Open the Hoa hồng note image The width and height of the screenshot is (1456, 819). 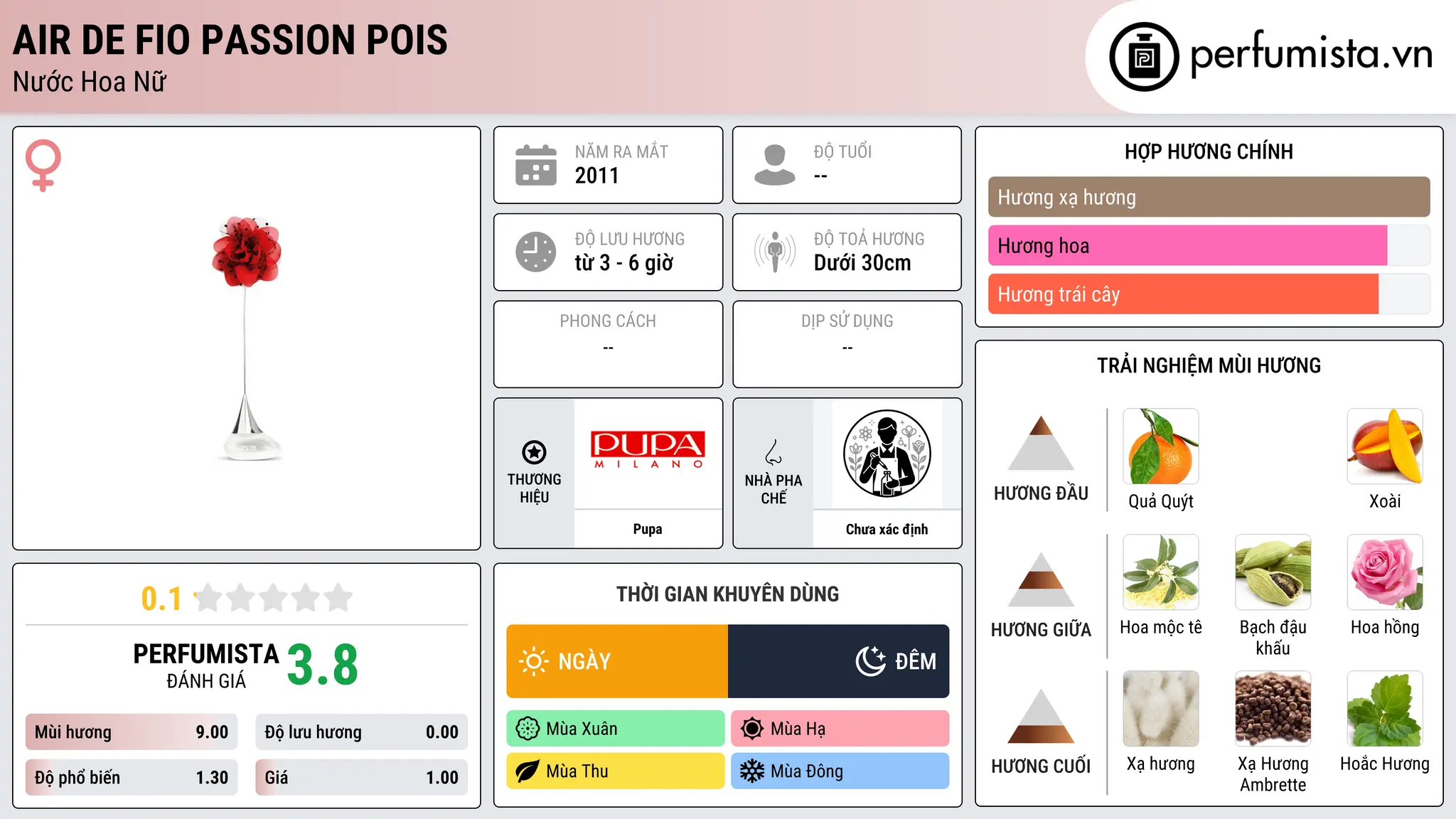point(1385,572)
